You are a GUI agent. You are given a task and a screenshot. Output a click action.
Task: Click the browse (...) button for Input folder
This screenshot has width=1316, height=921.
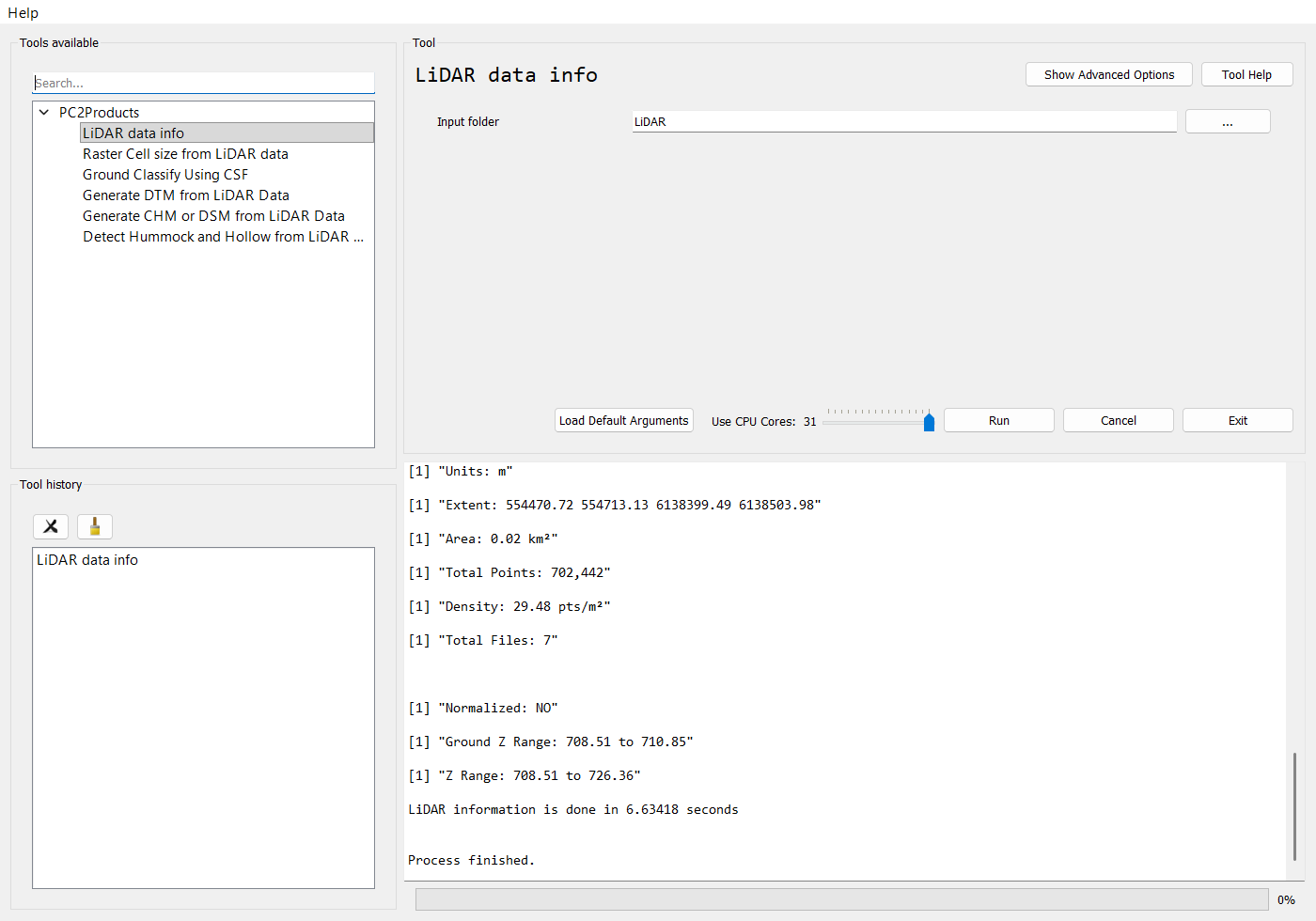click(1228, 121)
